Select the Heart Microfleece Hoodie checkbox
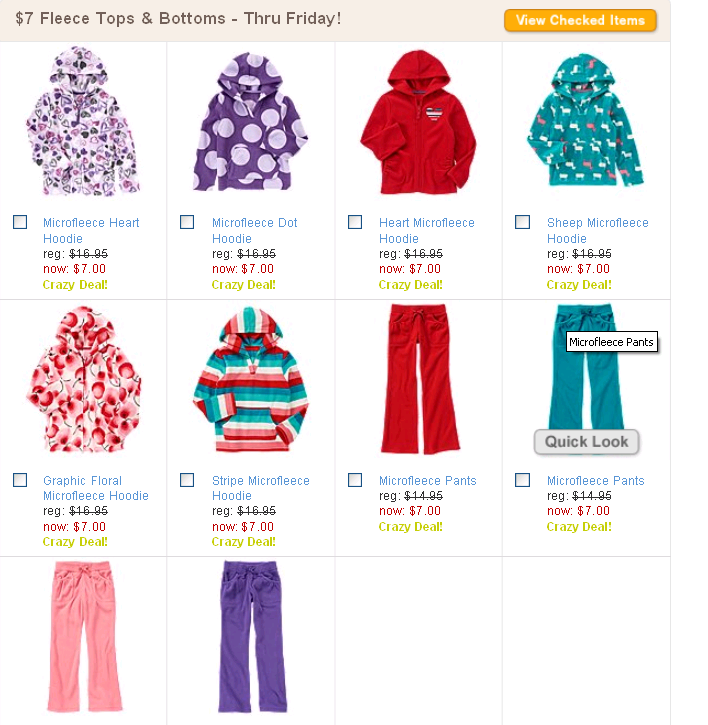708x725 pixels. (x=355, y=222)
